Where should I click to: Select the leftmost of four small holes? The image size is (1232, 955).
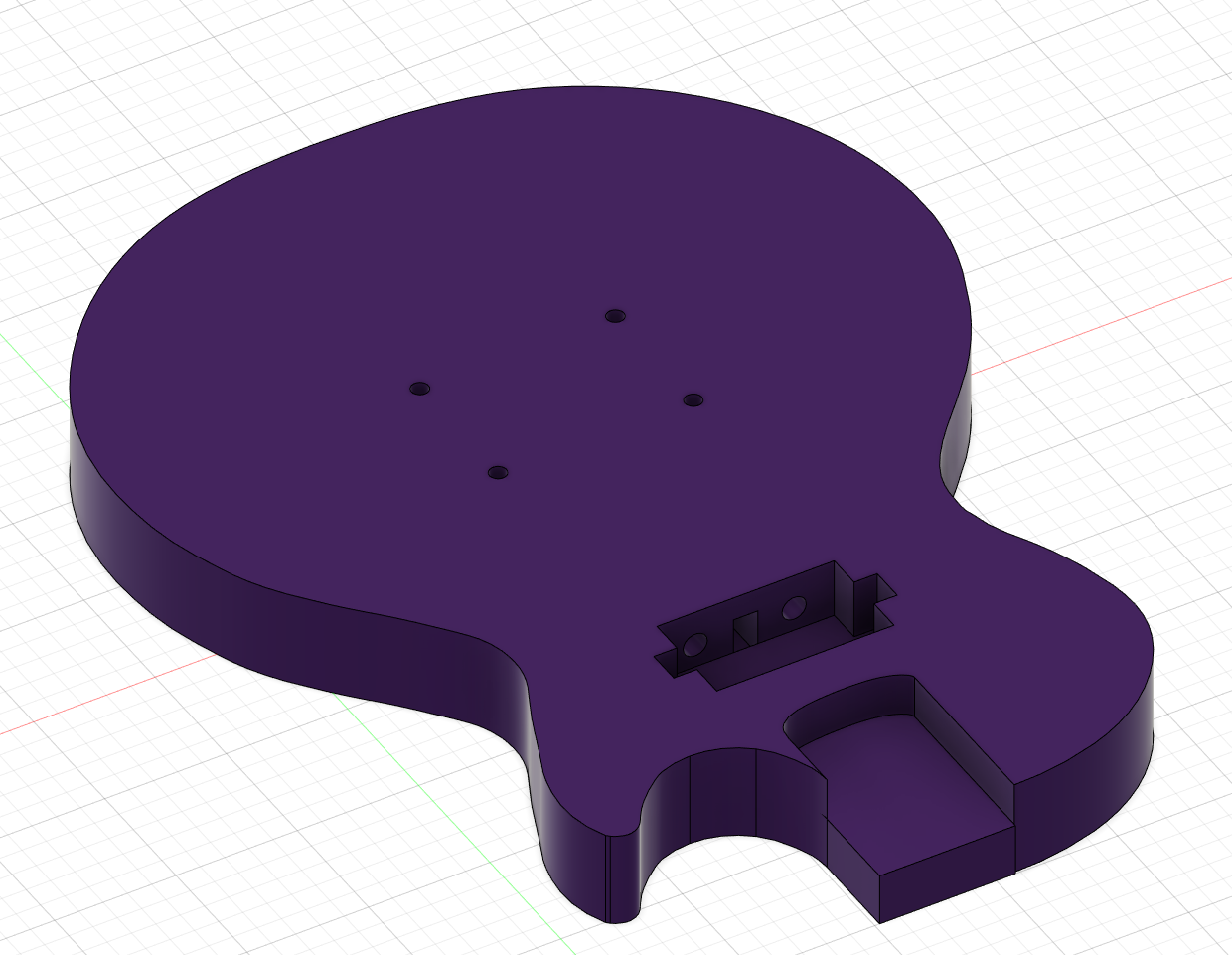click(420, 387)
